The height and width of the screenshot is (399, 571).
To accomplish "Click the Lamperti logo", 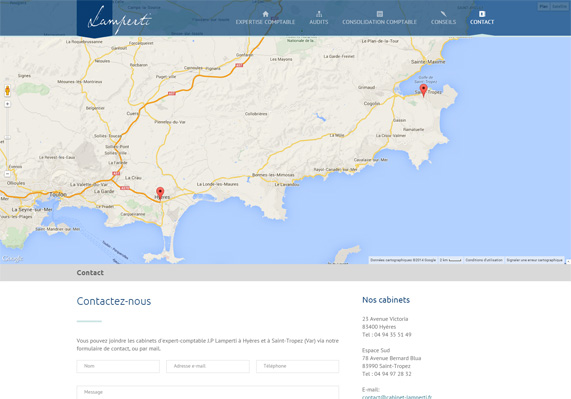I will pyautogui.click(x=119, y=20).
